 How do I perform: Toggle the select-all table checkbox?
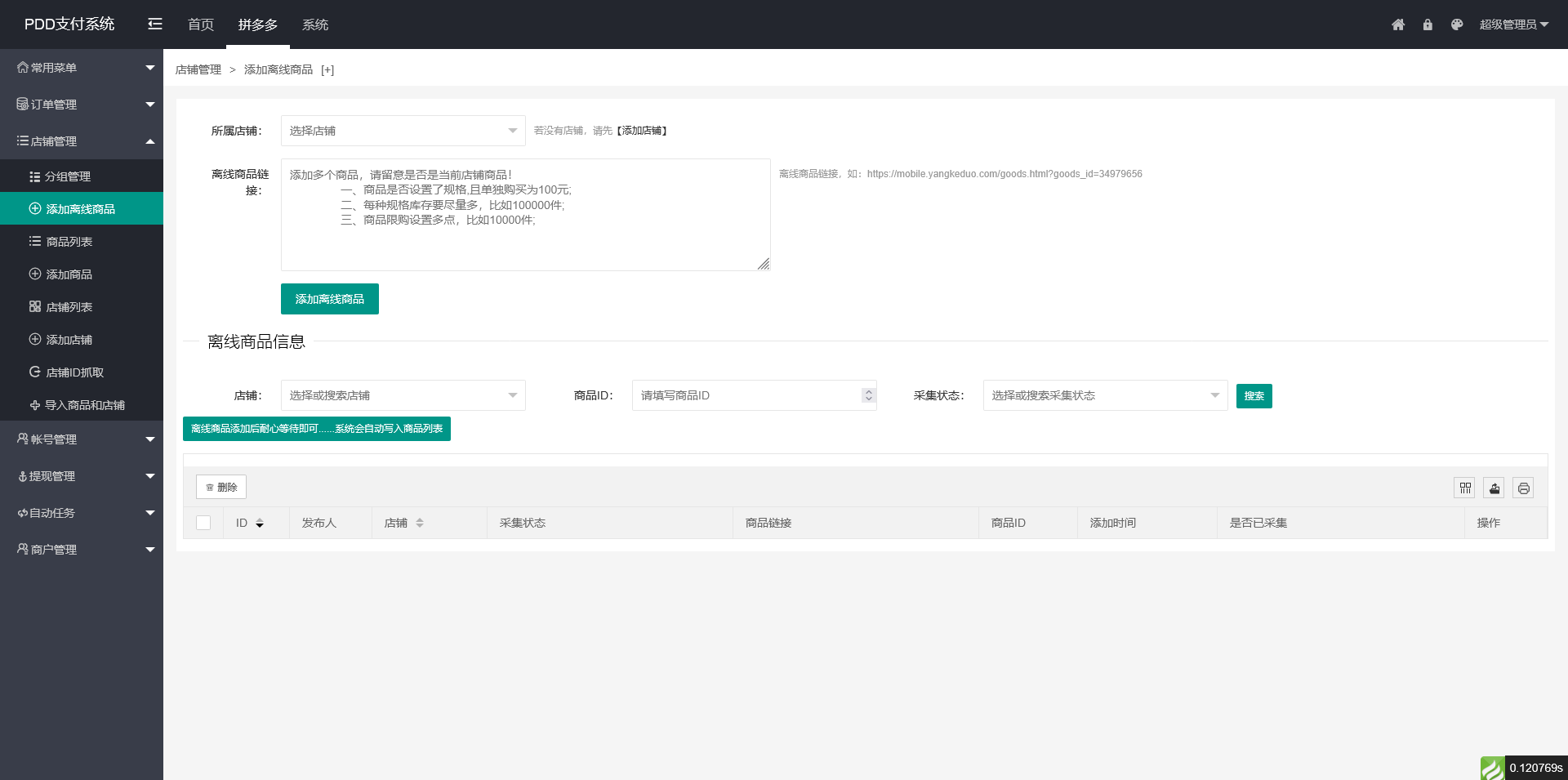coord(204,524)
